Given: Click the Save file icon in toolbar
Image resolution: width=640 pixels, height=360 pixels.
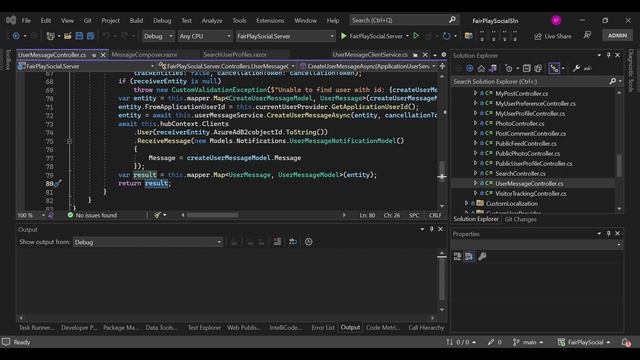Looking at the screenshot, I should [x=79, y=36].
